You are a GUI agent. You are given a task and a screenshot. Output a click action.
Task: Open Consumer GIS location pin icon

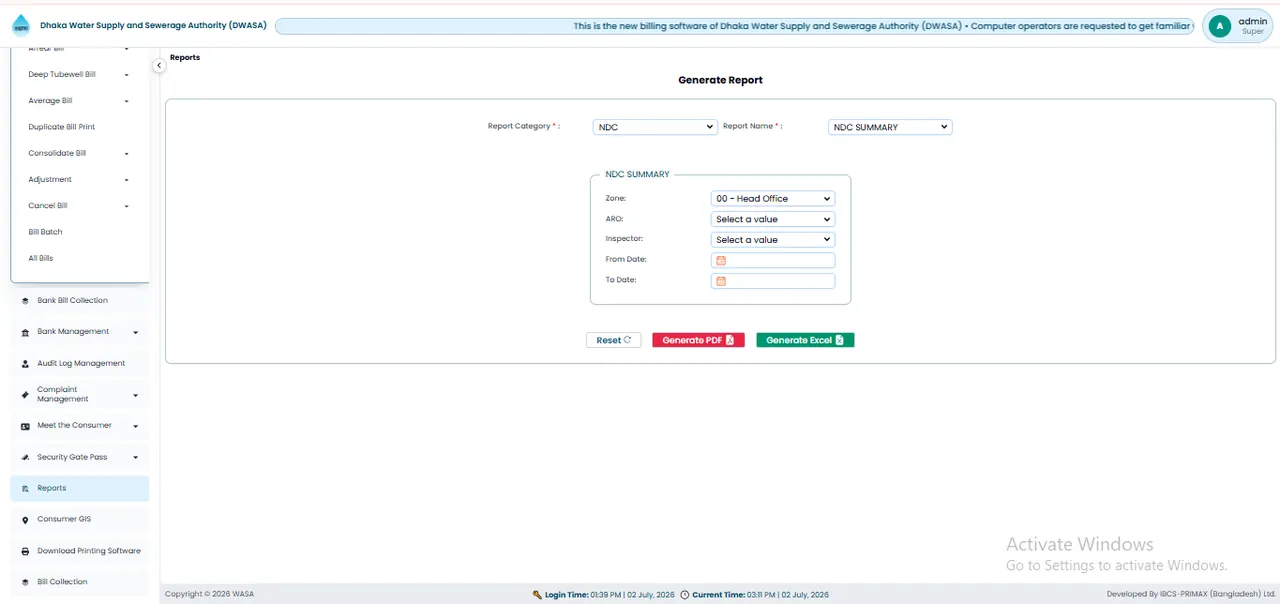pos(25,520)
